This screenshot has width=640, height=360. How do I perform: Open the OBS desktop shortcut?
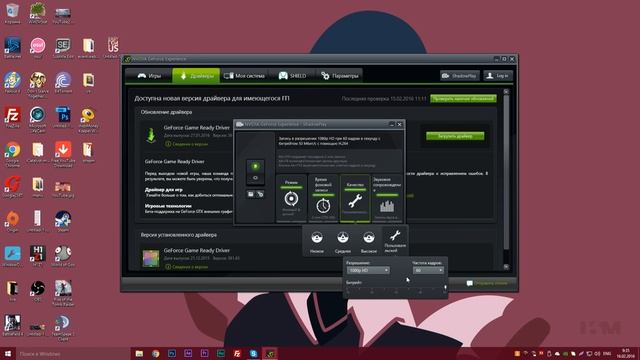point(38,290)
